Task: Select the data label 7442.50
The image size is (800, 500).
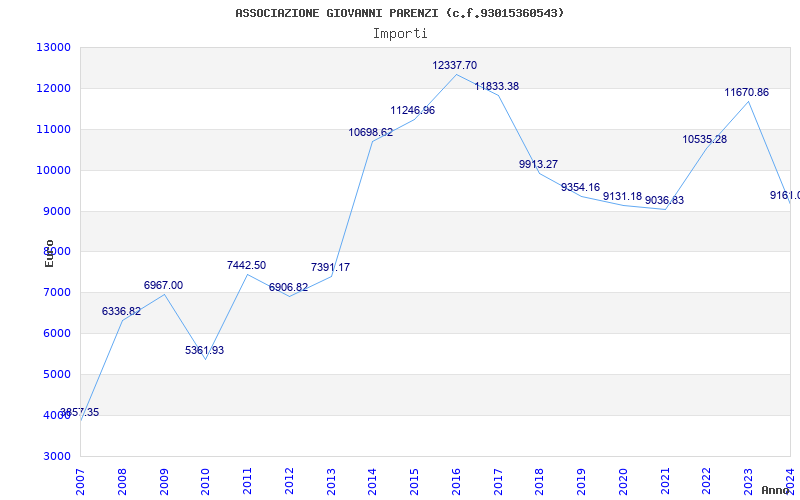Action: point(246,265)
